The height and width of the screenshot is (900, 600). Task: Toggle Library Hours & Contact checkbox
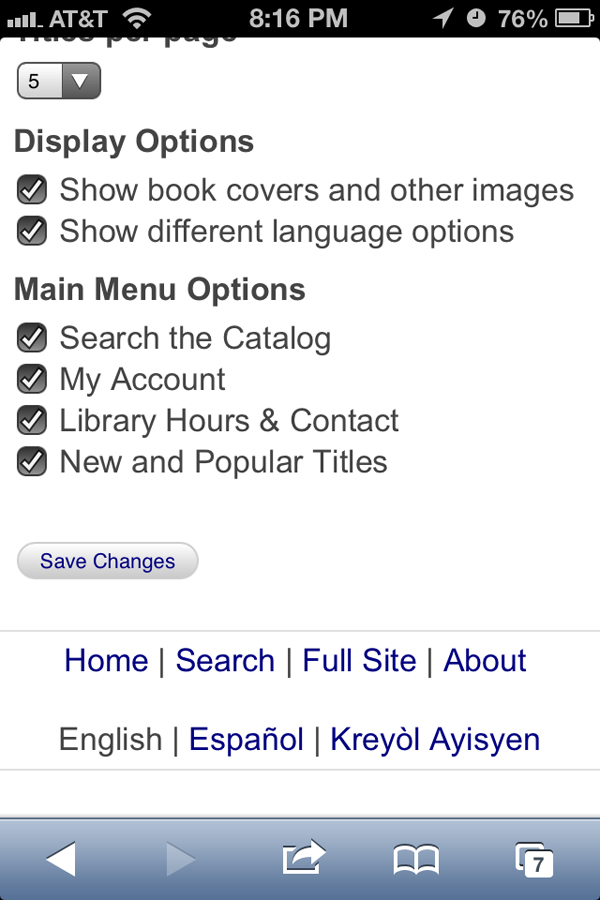click(32, 420)
